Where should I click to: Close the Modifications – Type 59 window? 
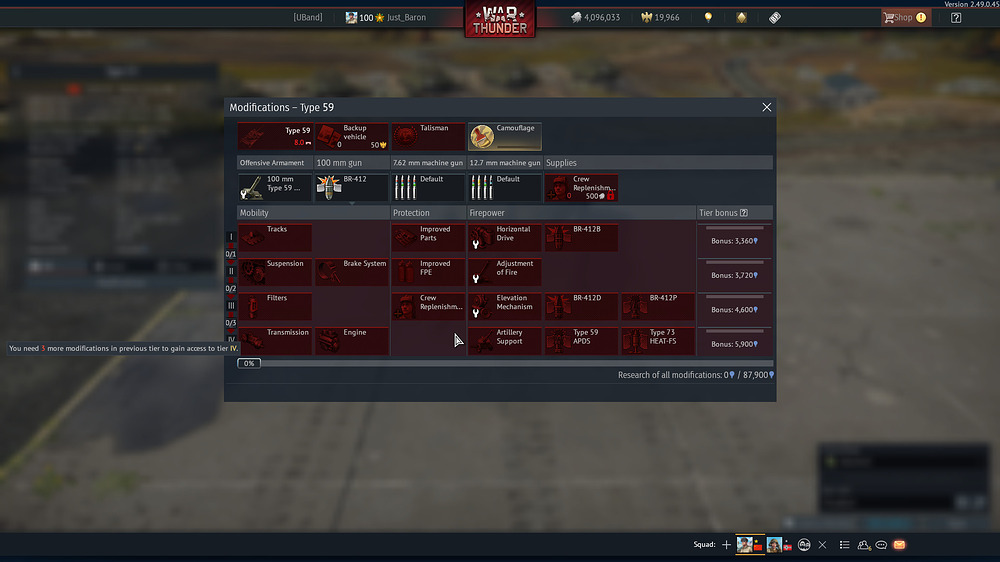767,107
